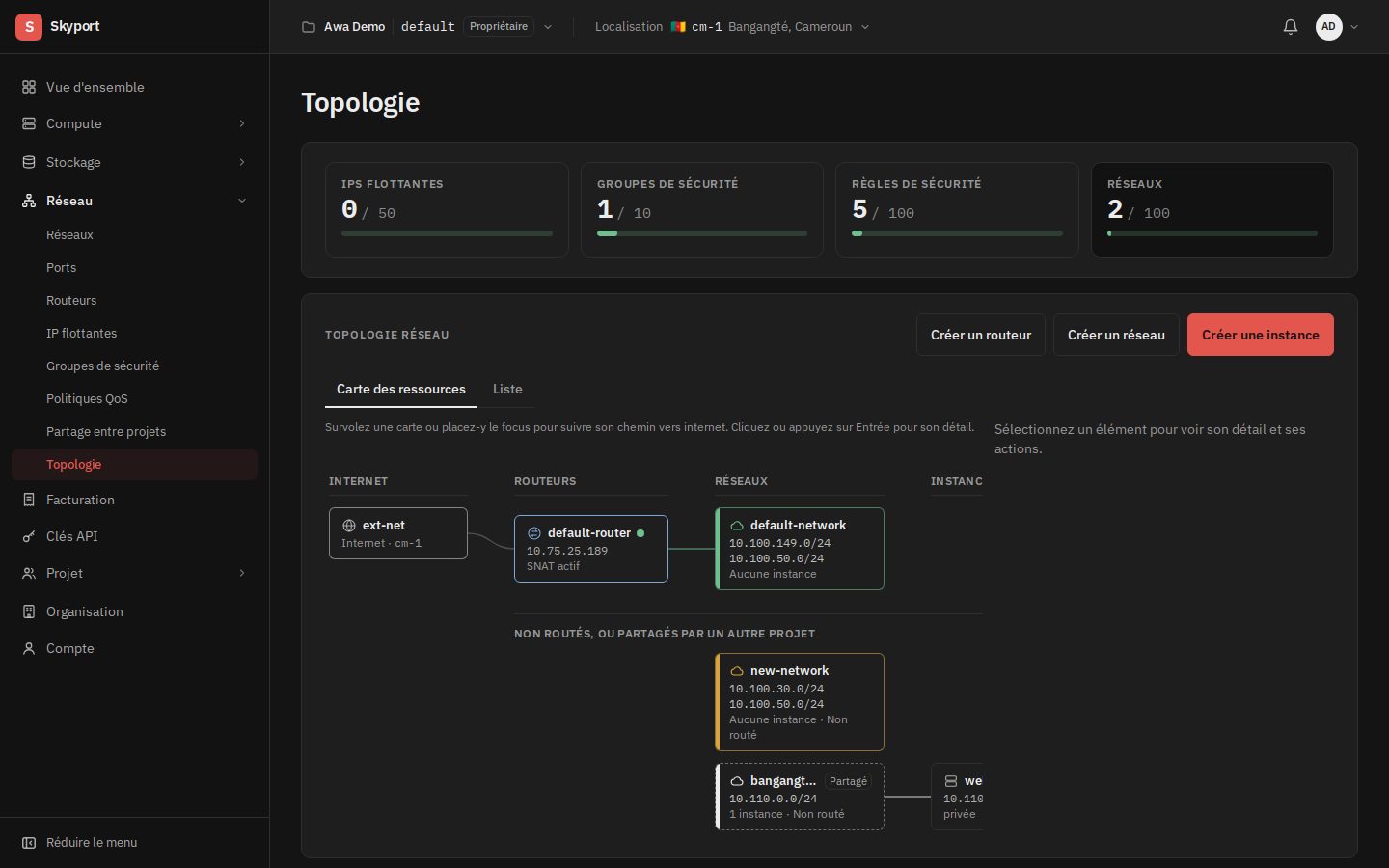Image resolution: width=1389 pixels, height=868 pixels.
Task: Expand the Compute submenu chevron
Action: [242, 123]
